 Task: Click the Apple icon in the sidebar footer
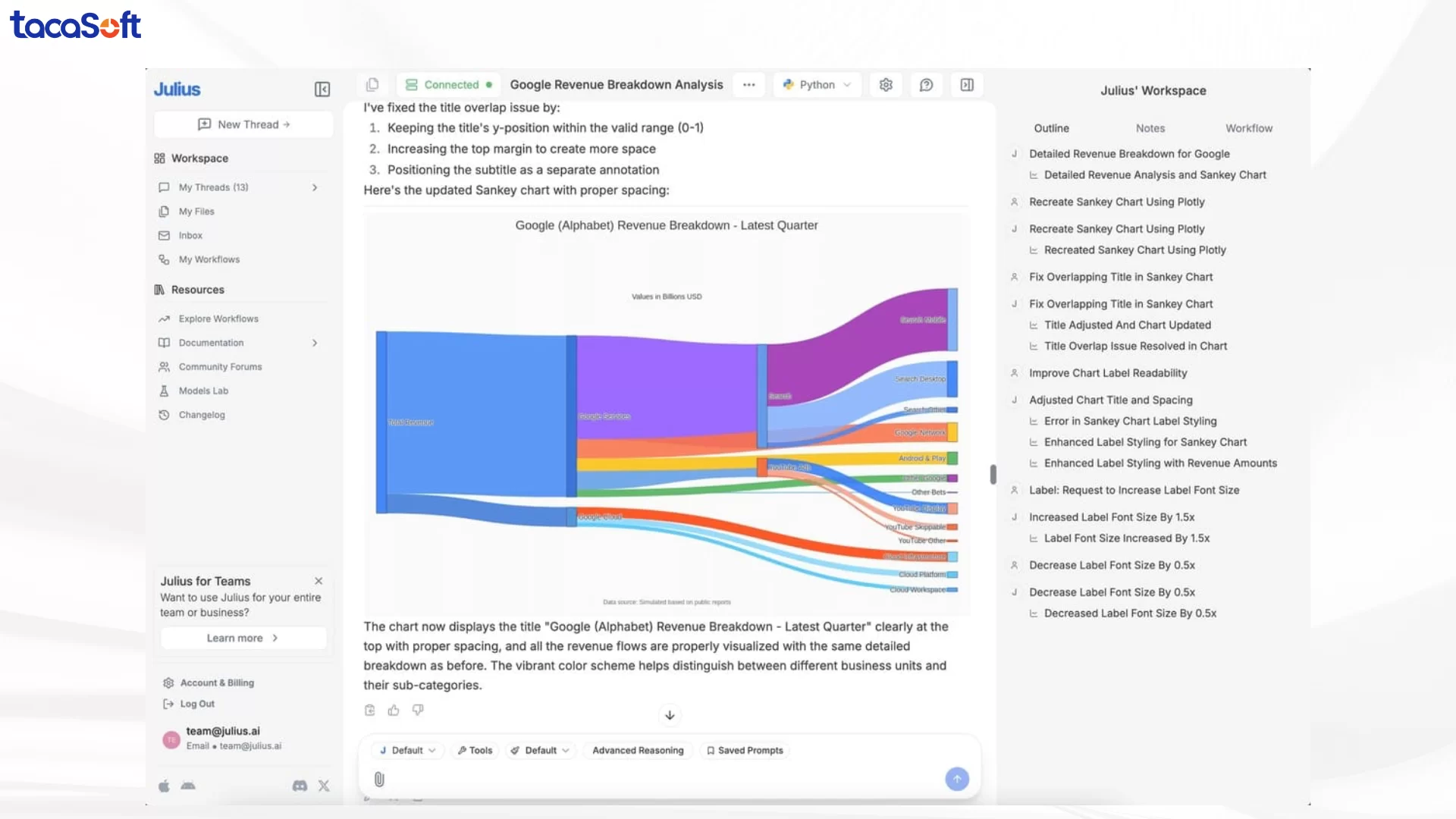(x=164, y=786)
